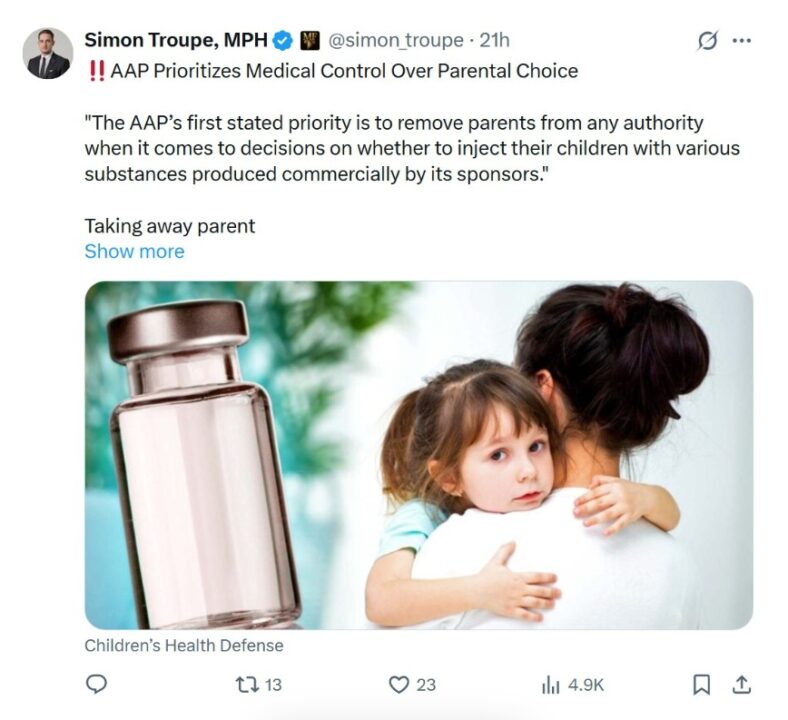Open the @simon_troupe handle link
Screen dimensions: 788x720
coord(396,40)
